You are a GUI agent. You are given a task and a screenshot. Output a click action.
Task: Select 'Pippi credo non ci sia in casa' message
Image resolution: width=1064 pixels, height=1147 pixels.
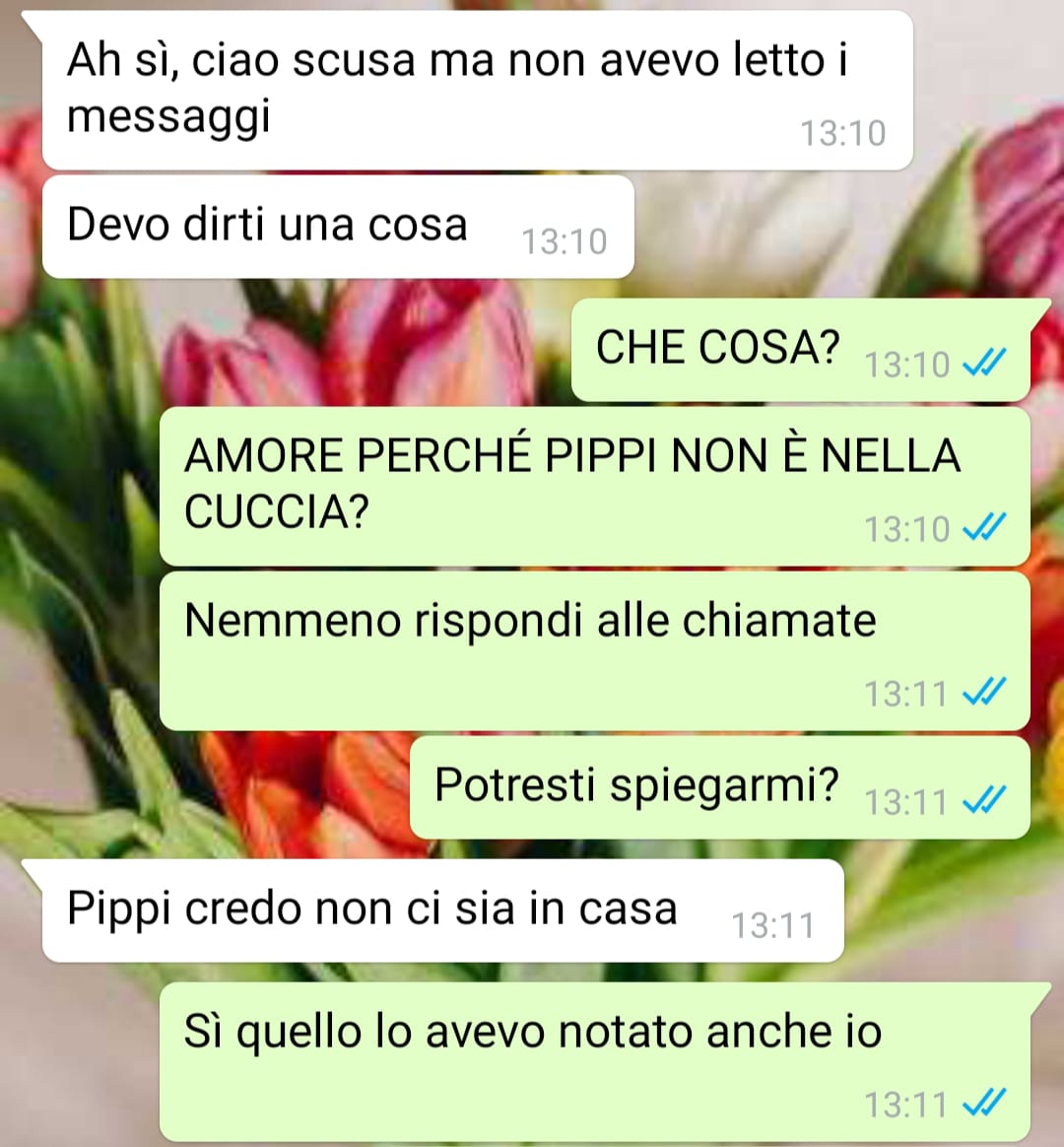click(443, 911)
